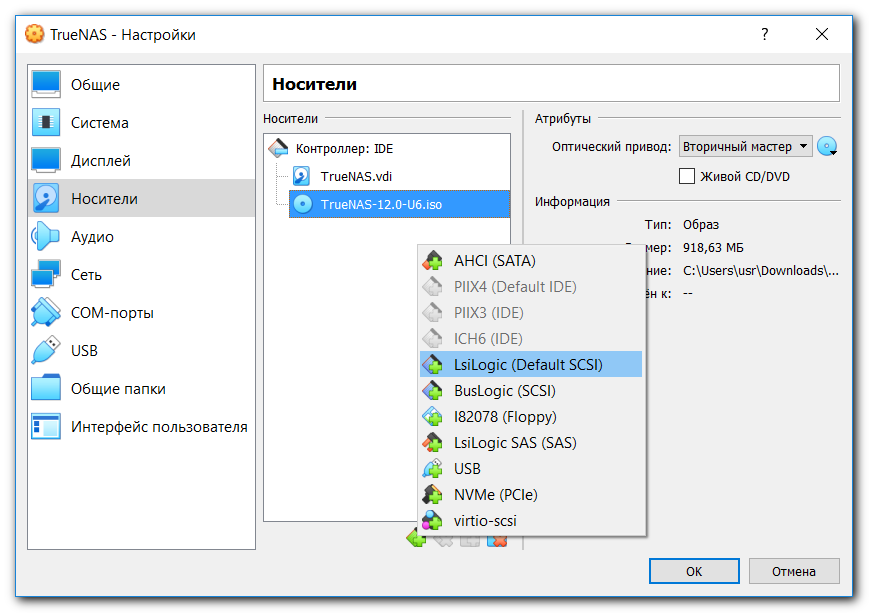Open the Оптический привод dropdown
The image size is (869, 613).
click(x=746, y=146)
